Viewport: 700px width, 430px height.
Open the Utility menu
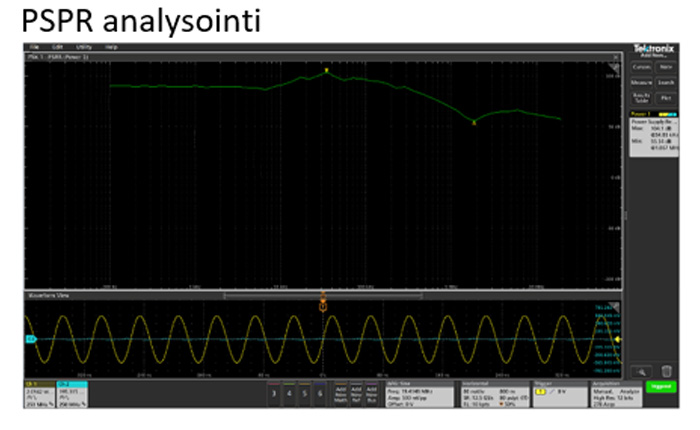[84, 47]
